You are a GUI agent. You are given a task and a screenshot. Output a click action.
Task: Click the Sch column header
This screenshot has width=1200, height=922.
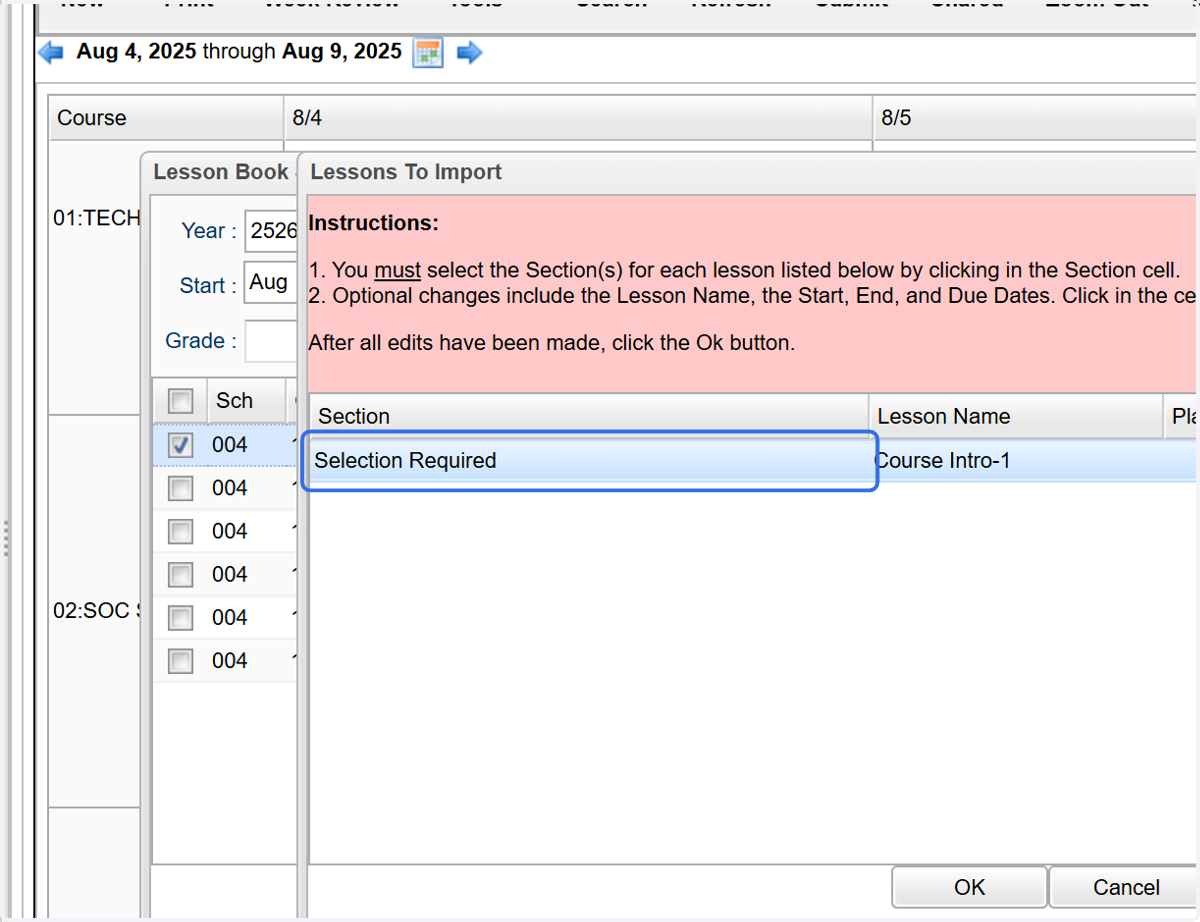pyautogui.click(x=246, y=401)
